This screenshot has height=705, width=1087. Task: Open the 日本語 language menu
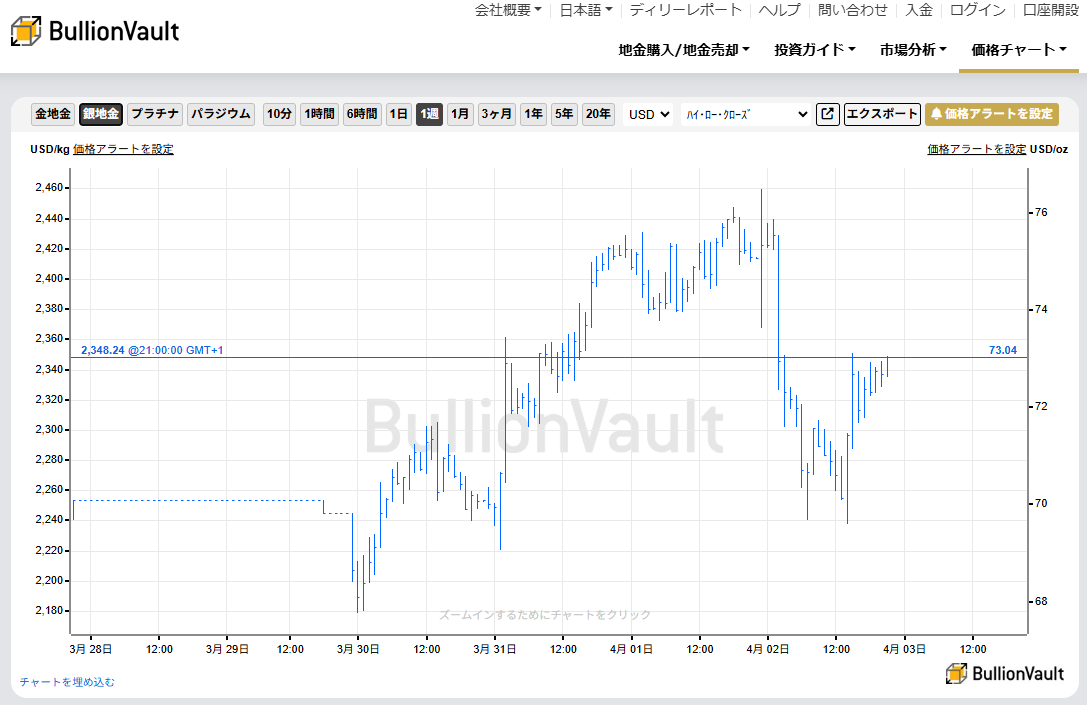pos(583,10)
